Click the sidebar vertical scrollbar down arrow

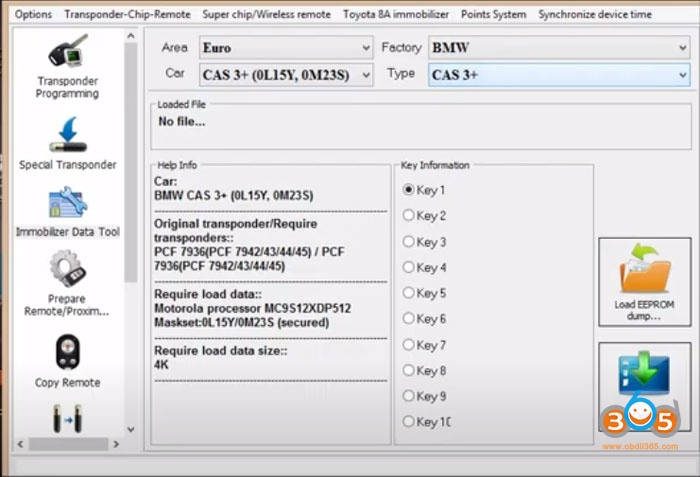pos(130,429)
